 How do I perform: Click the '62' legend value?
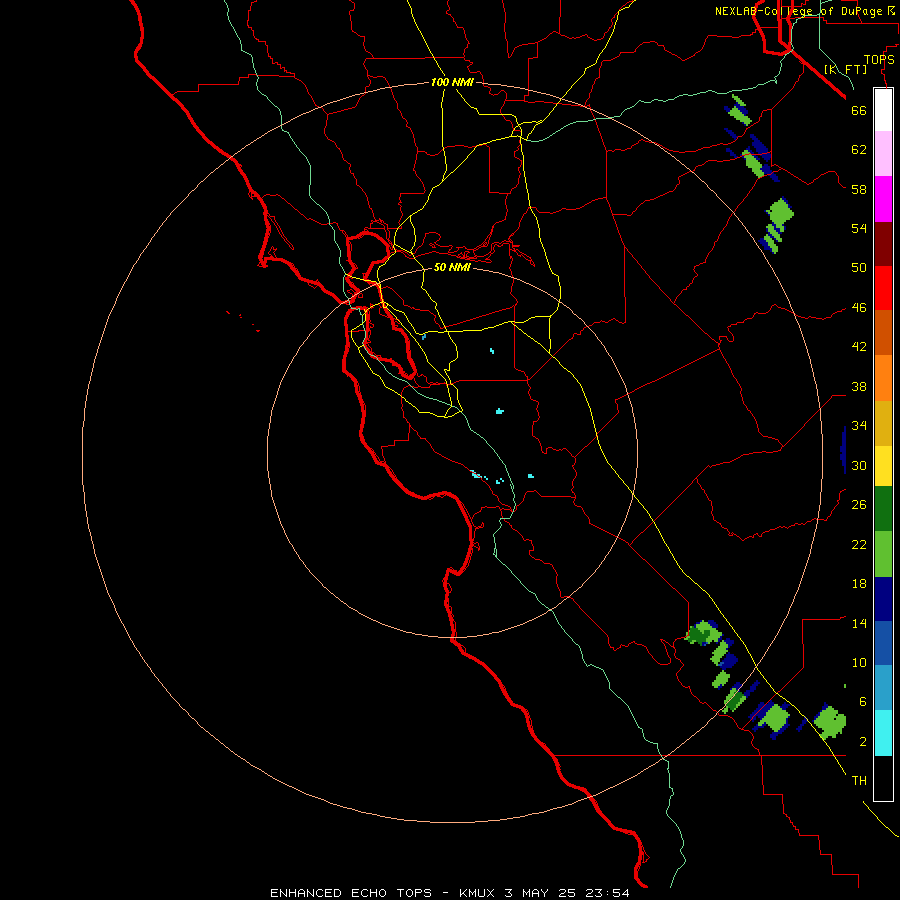pos(859,150)
